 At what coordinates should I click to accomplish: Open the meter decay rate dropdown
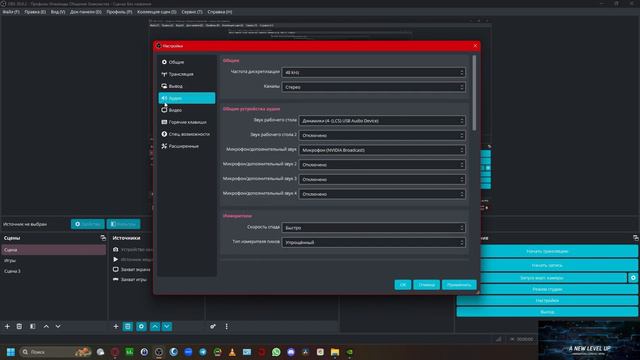tap(373, 228)
